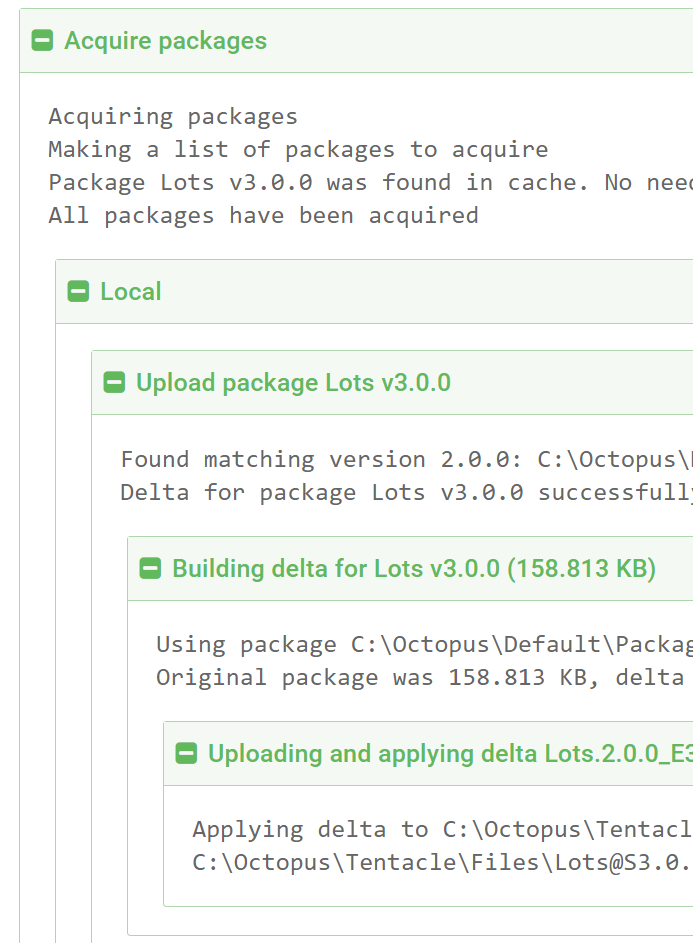Select 'Delta for package Lots v3.0.0' line
This screenshot has height=943, width=693.
(407, 493)
